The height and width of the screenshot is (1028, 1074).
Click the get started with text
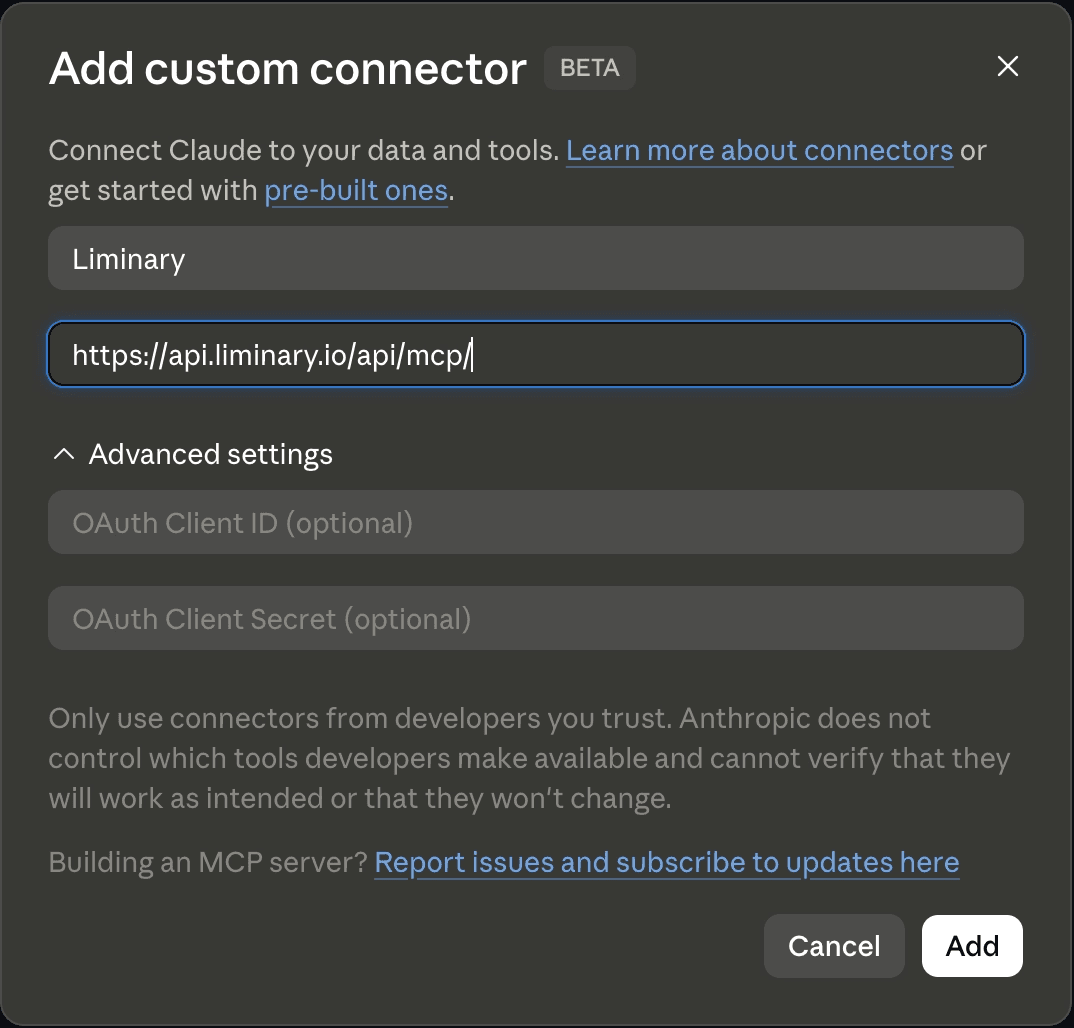[152, 190]
